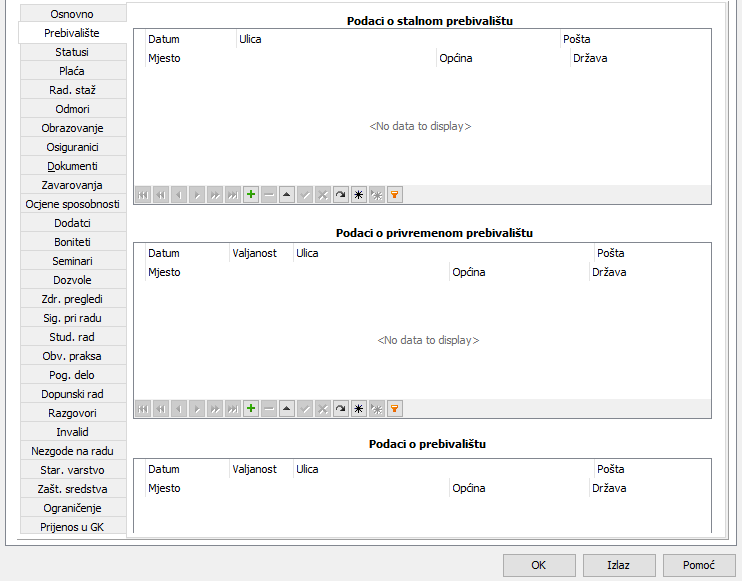Click refresh arrow icon in permanent residence toolbar

pos(340,195)
